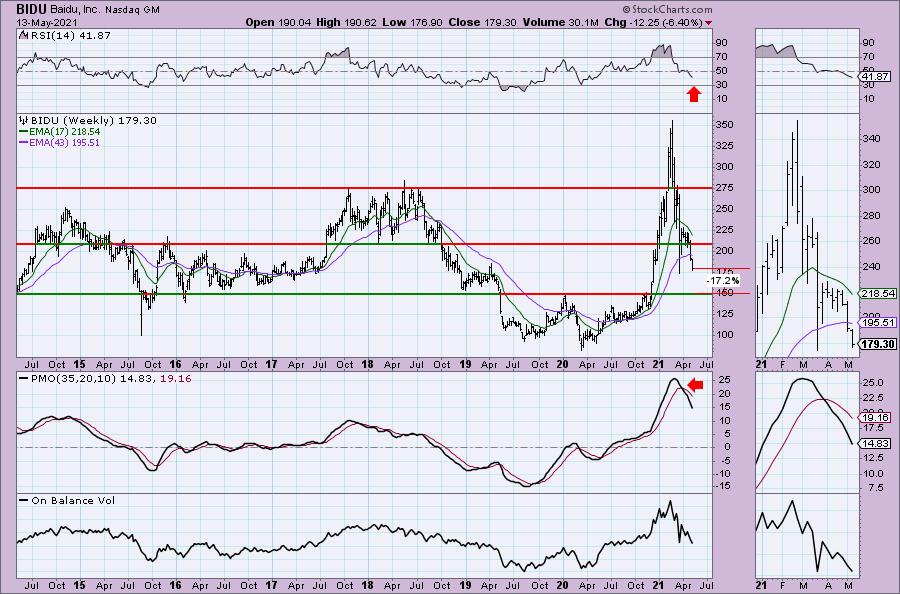The image size is (900, 594).
Task: Click the EMA(17) 218.54 legend entry
Action: pos(64,131)
